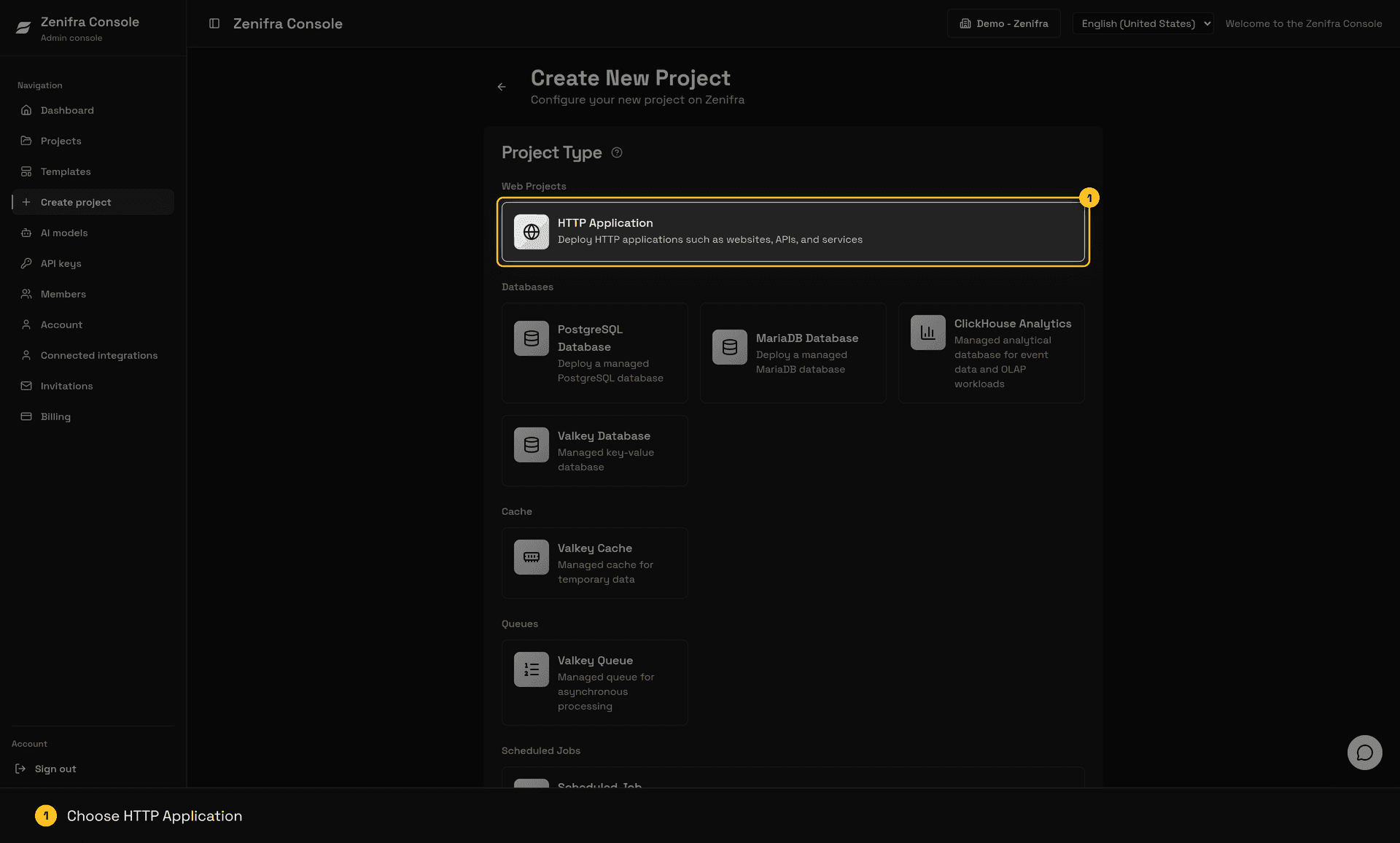
Task: Toggle the sidebar collapse icon
Action: coord(214,23)
